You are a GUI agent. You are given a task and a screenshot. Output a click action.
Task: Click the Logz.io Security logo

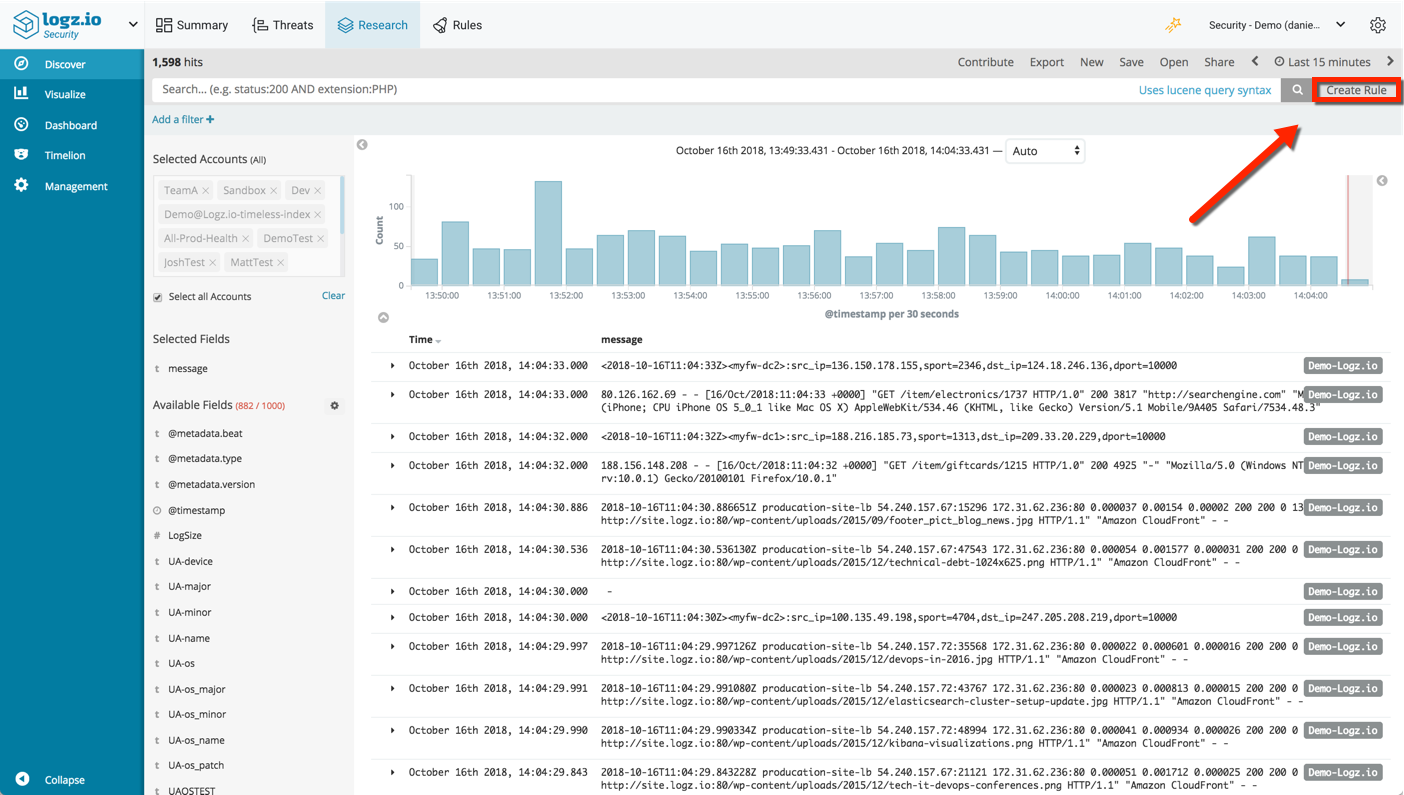click(58, 24)
